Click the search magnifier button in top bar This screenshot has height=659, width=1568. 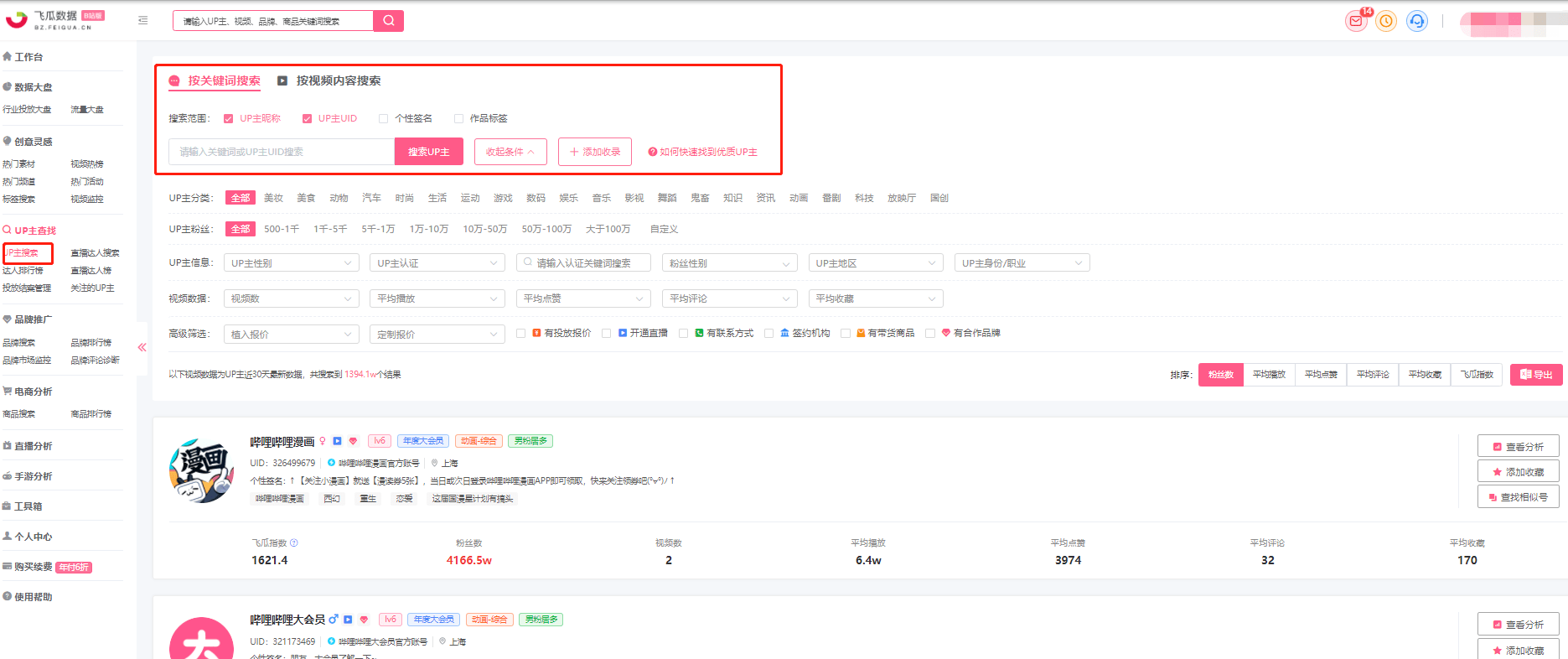click(389, 21)
